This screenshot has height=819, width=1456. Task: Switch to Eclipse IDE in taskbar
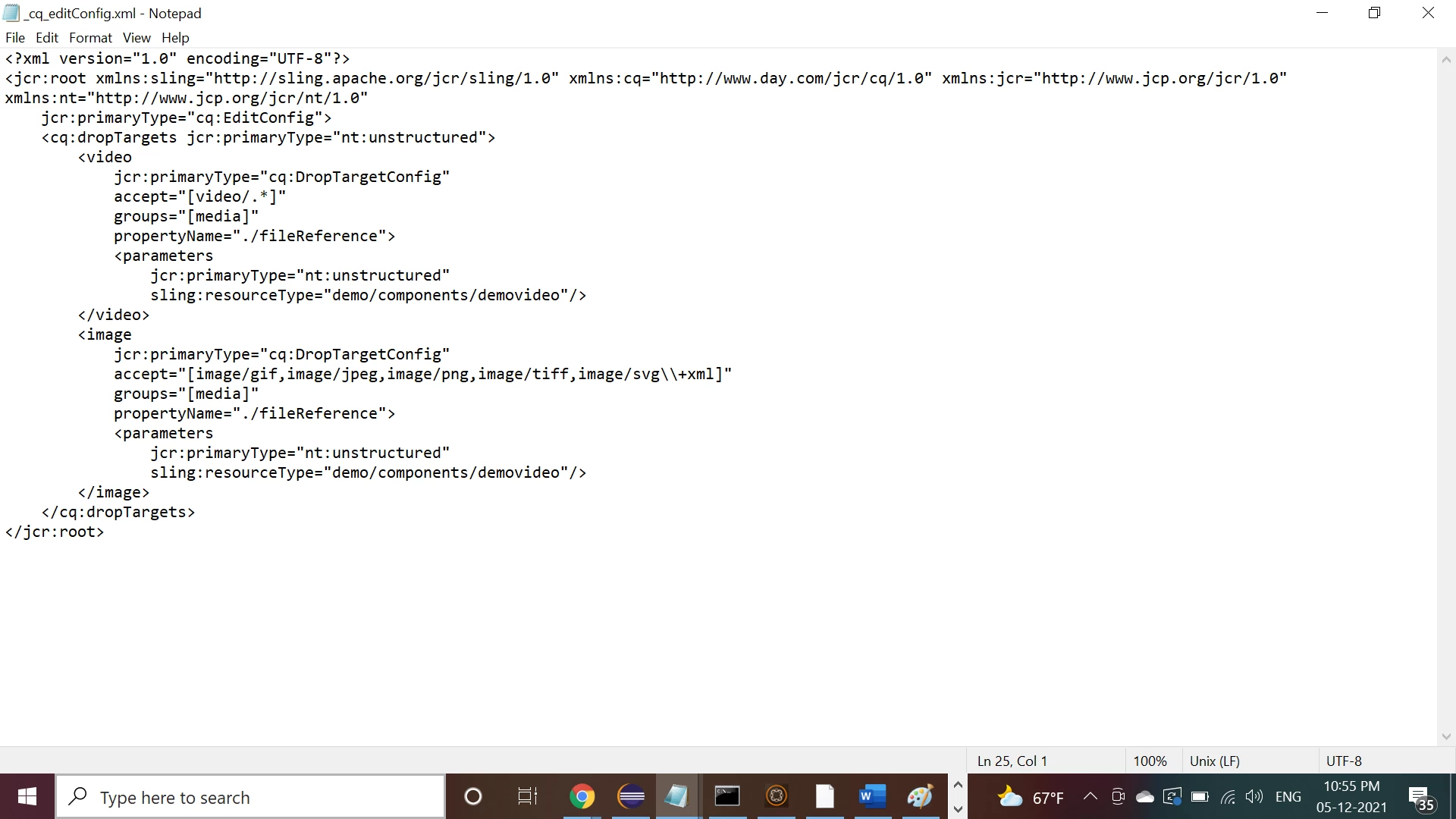631,797
